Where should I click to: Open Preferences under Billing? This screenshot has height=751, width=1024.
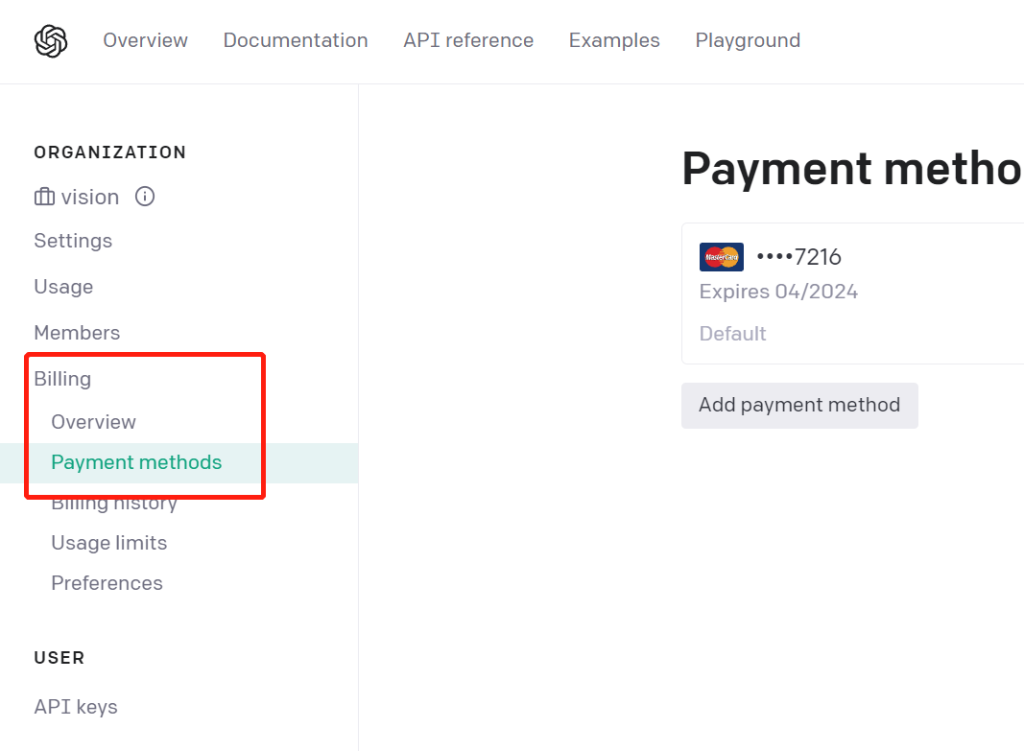[107, 583]
